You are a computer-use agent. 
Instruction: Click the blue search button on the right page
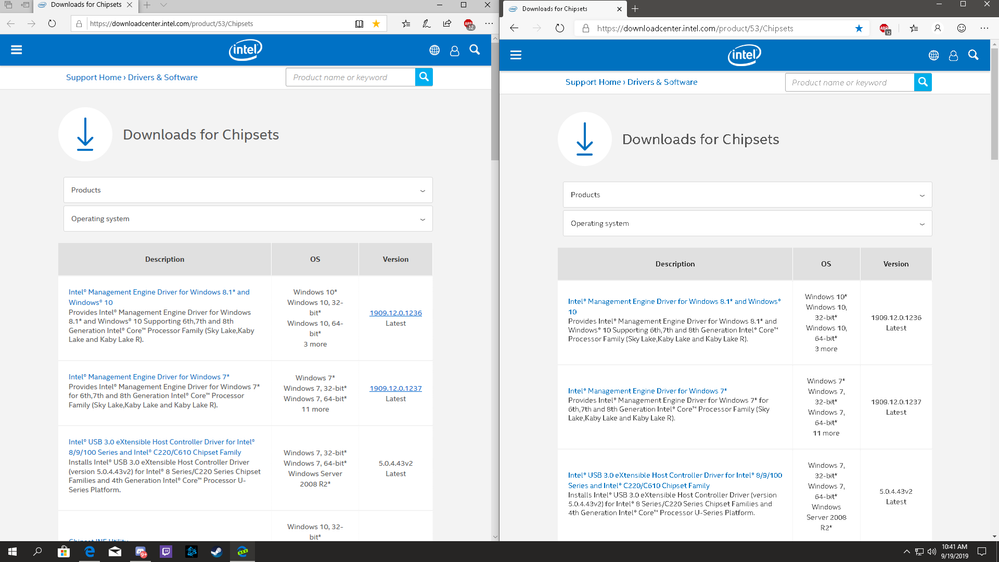pyautogui.click(x=923, y=82)
